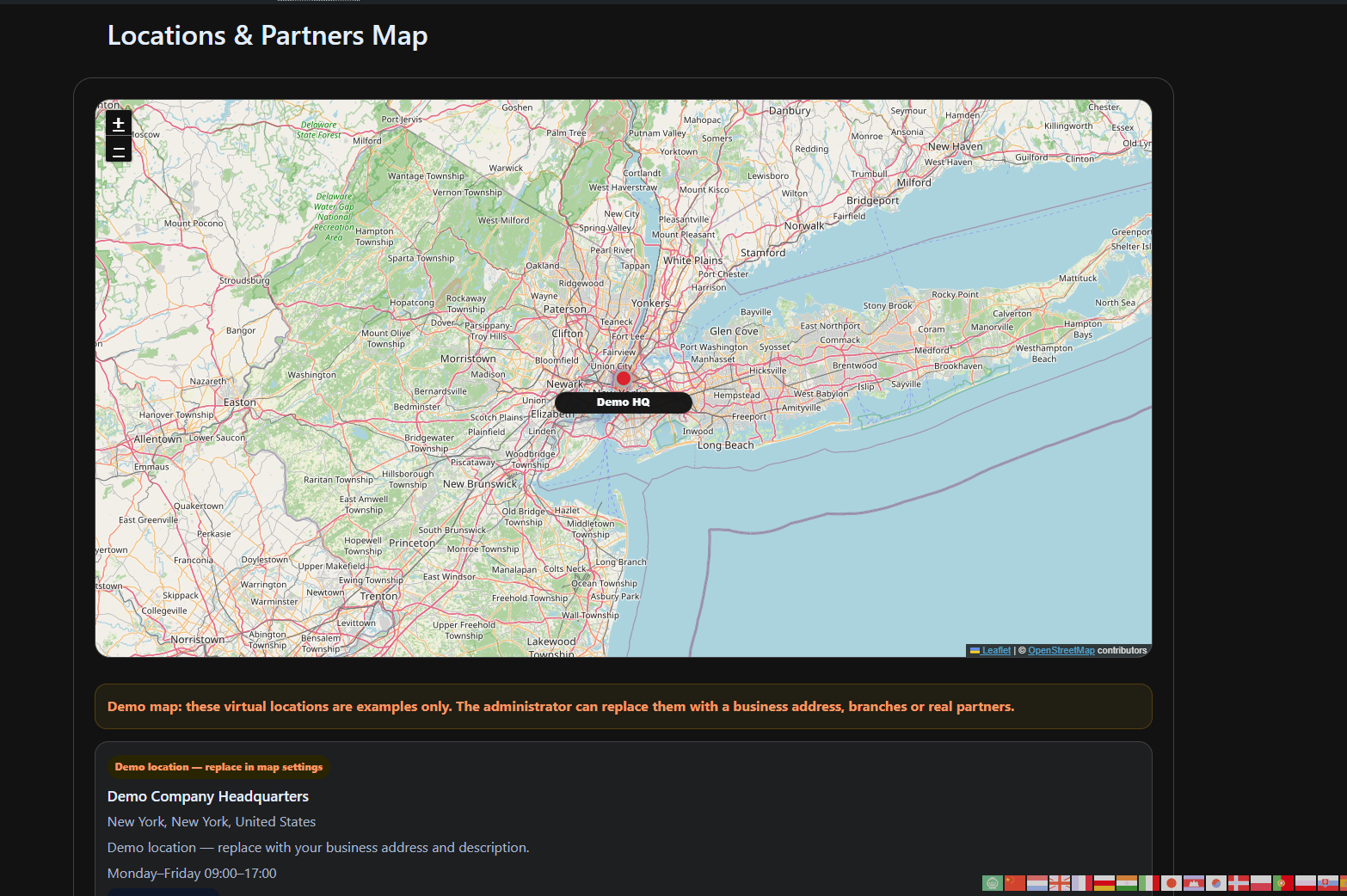Select the German flag language
Viewport: 1347px width, 896px height.
pyautogui.click(x=1104, y=883)
